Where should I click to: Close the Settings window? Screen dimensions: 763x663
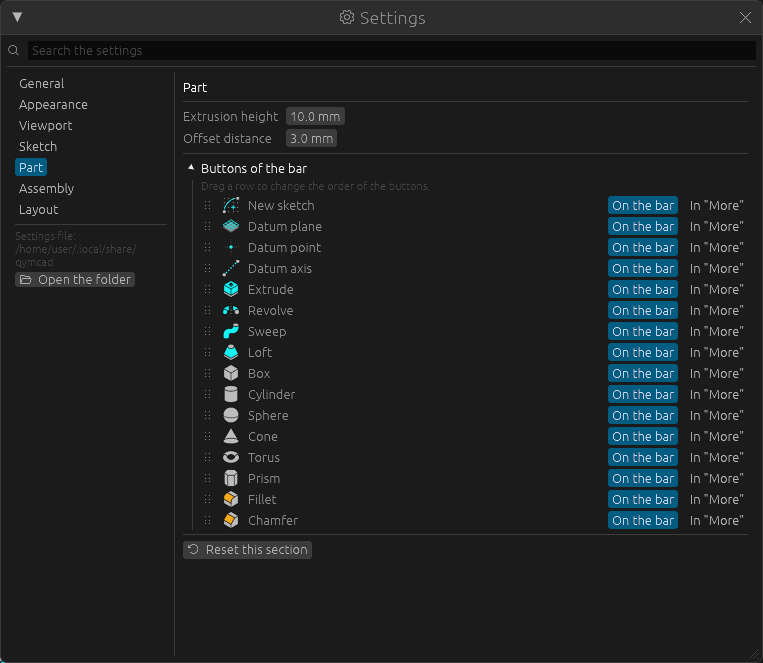point(745,18)
